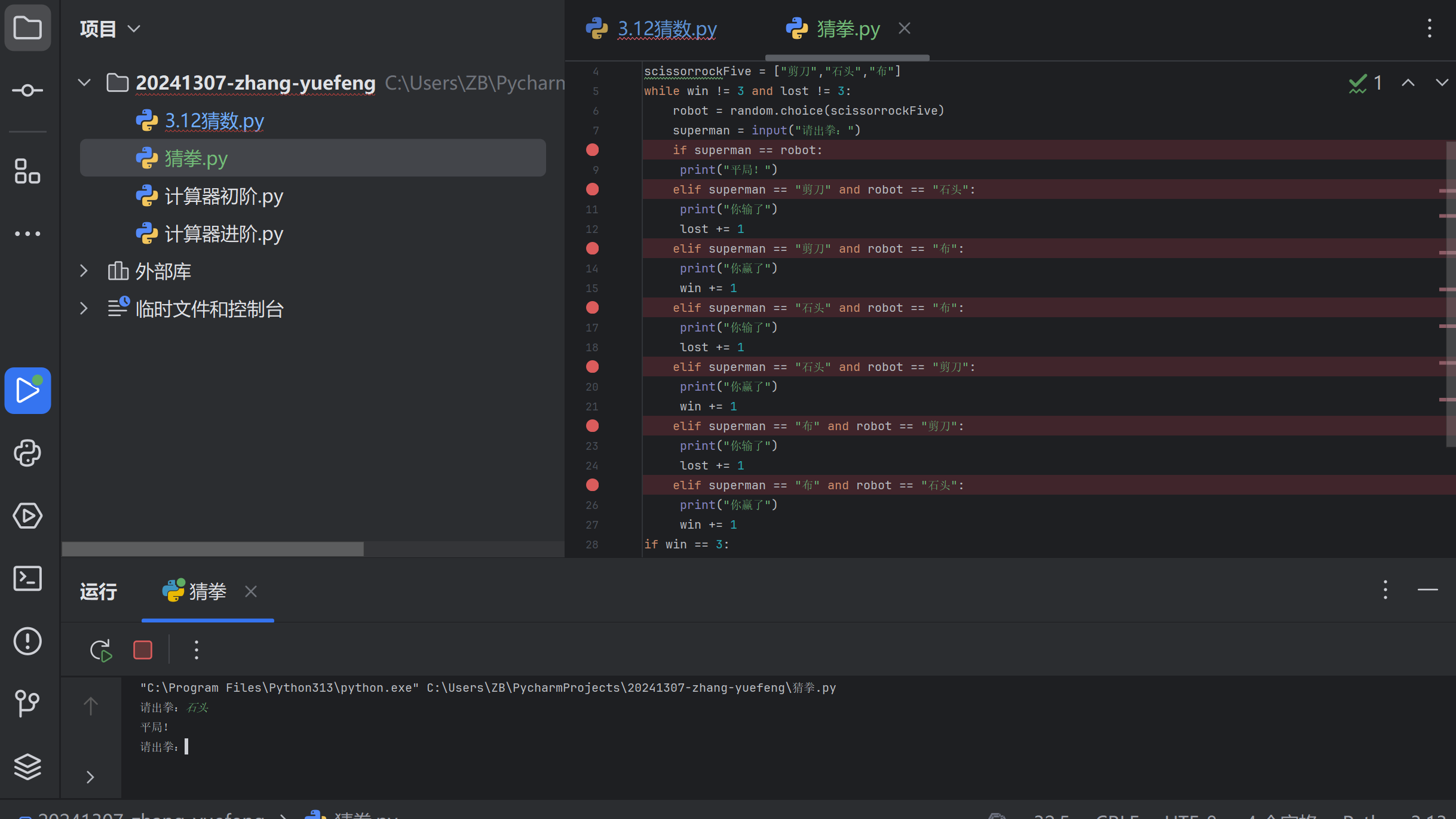This screenshot has height=819, width=1456.
Task: Open the Terminal tool window
Action: point(27,578)
